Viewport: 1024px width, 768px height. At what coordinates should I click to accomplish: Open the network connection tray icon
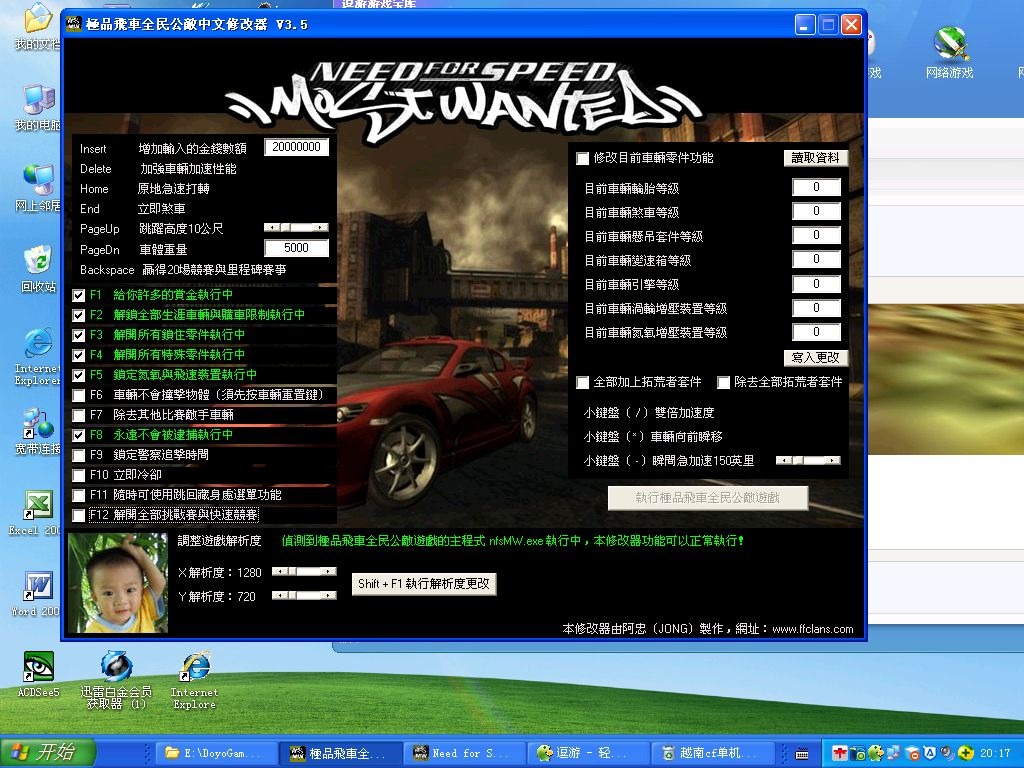click(x=893, y=754)
